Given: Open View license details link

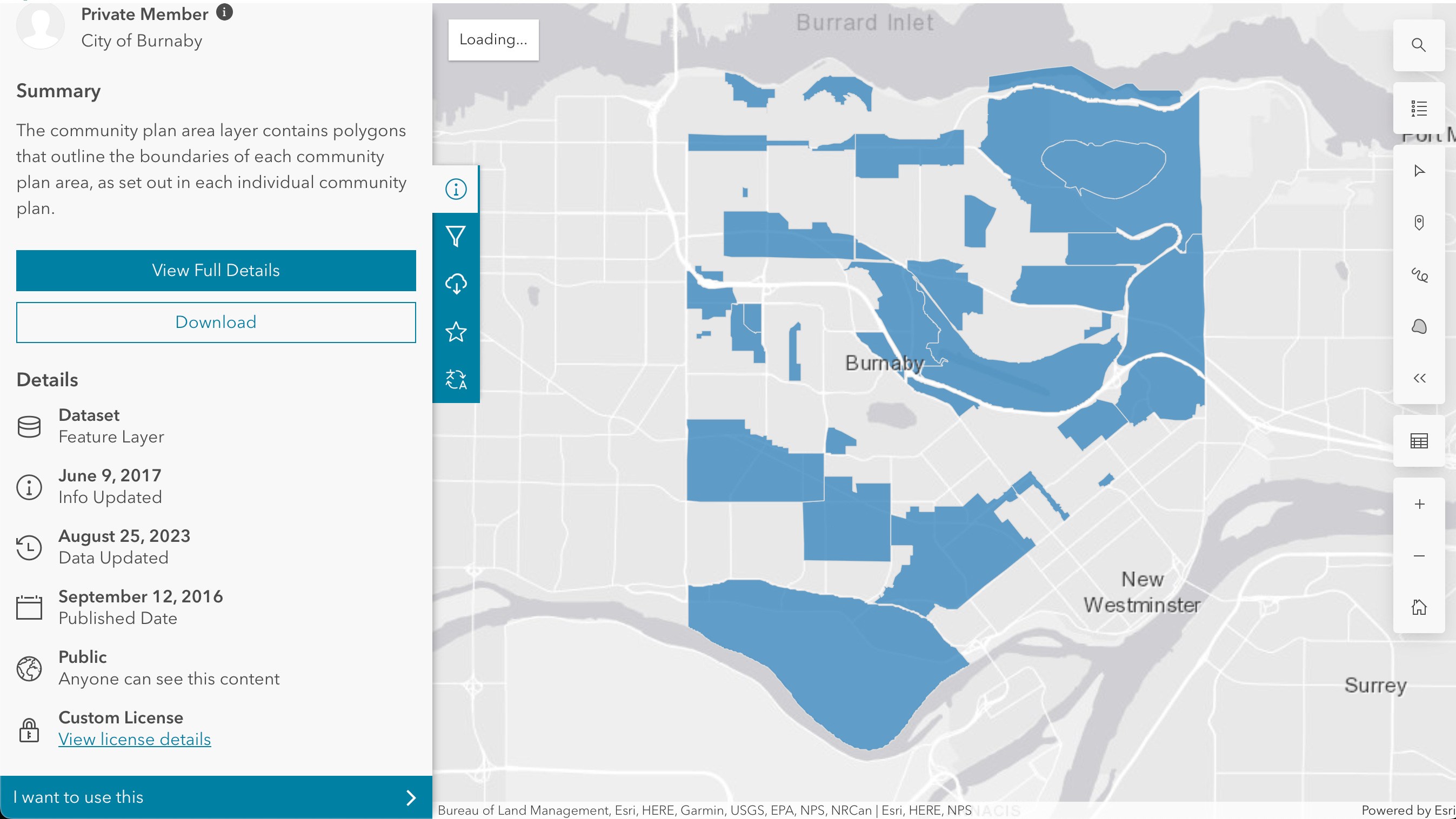Looking at the screenshot, I should coord(135,740).
